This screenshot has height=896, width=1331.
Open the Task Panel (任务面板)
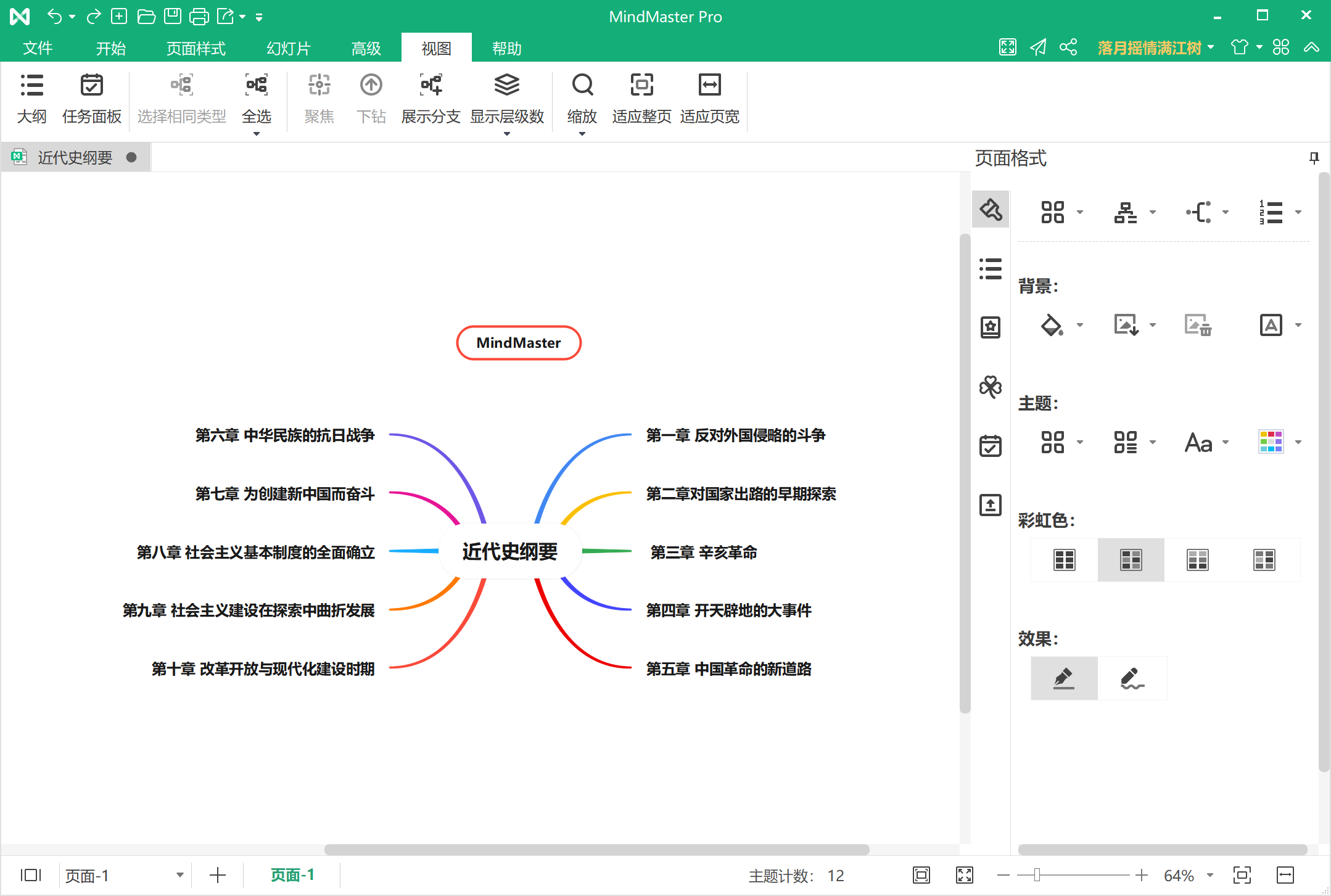pyautogui.click(x=91, y=99)
